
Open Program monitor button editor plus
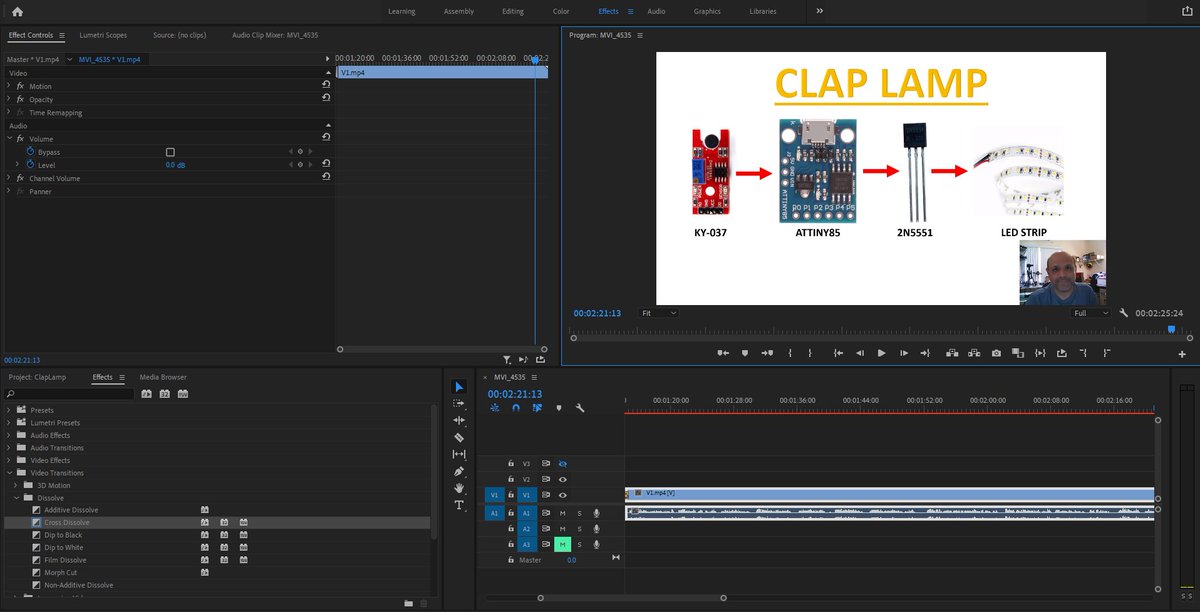[x=1182, y=354]
